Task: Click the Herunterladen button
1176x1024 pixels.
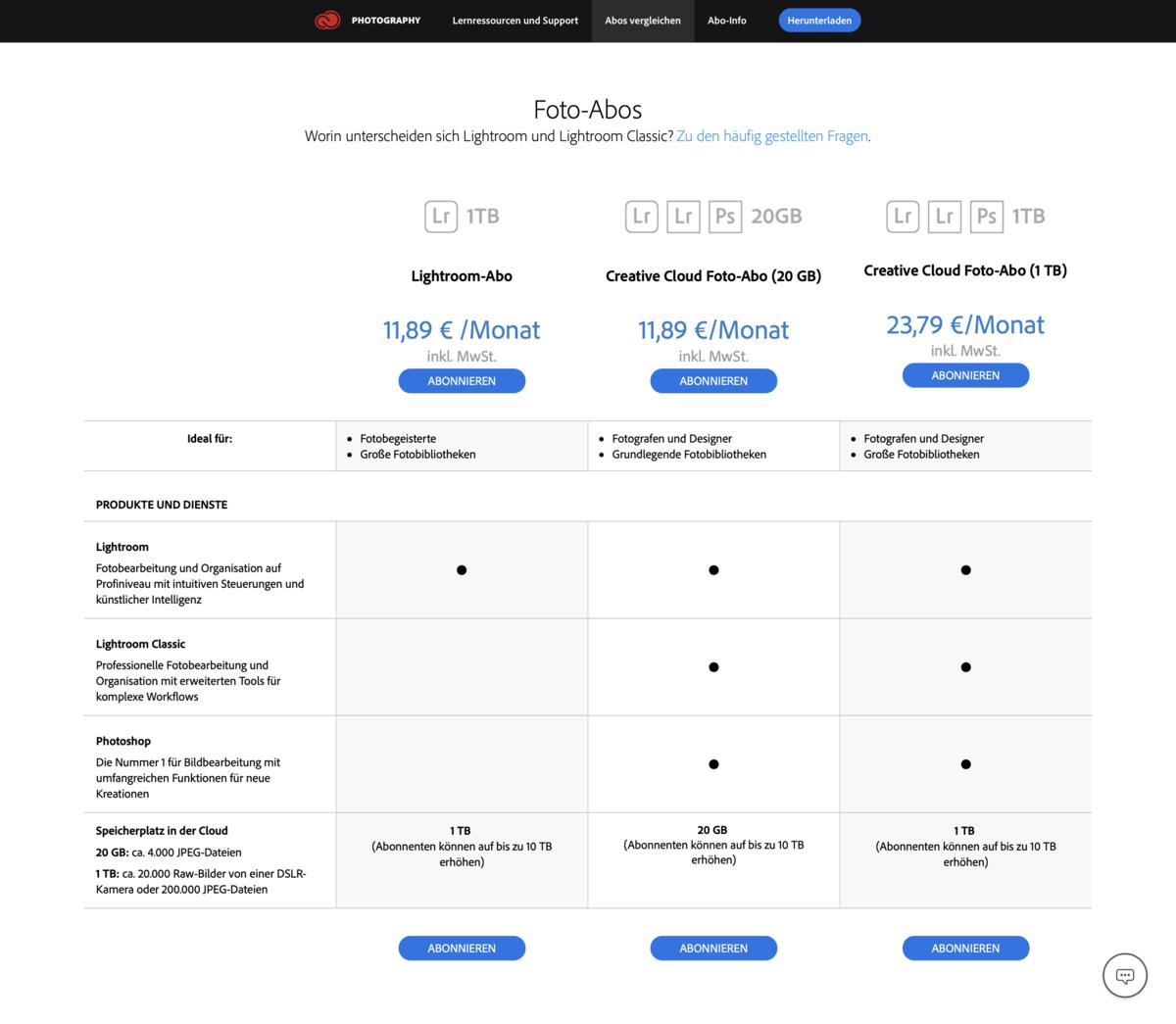Action: tap(819, 21)
